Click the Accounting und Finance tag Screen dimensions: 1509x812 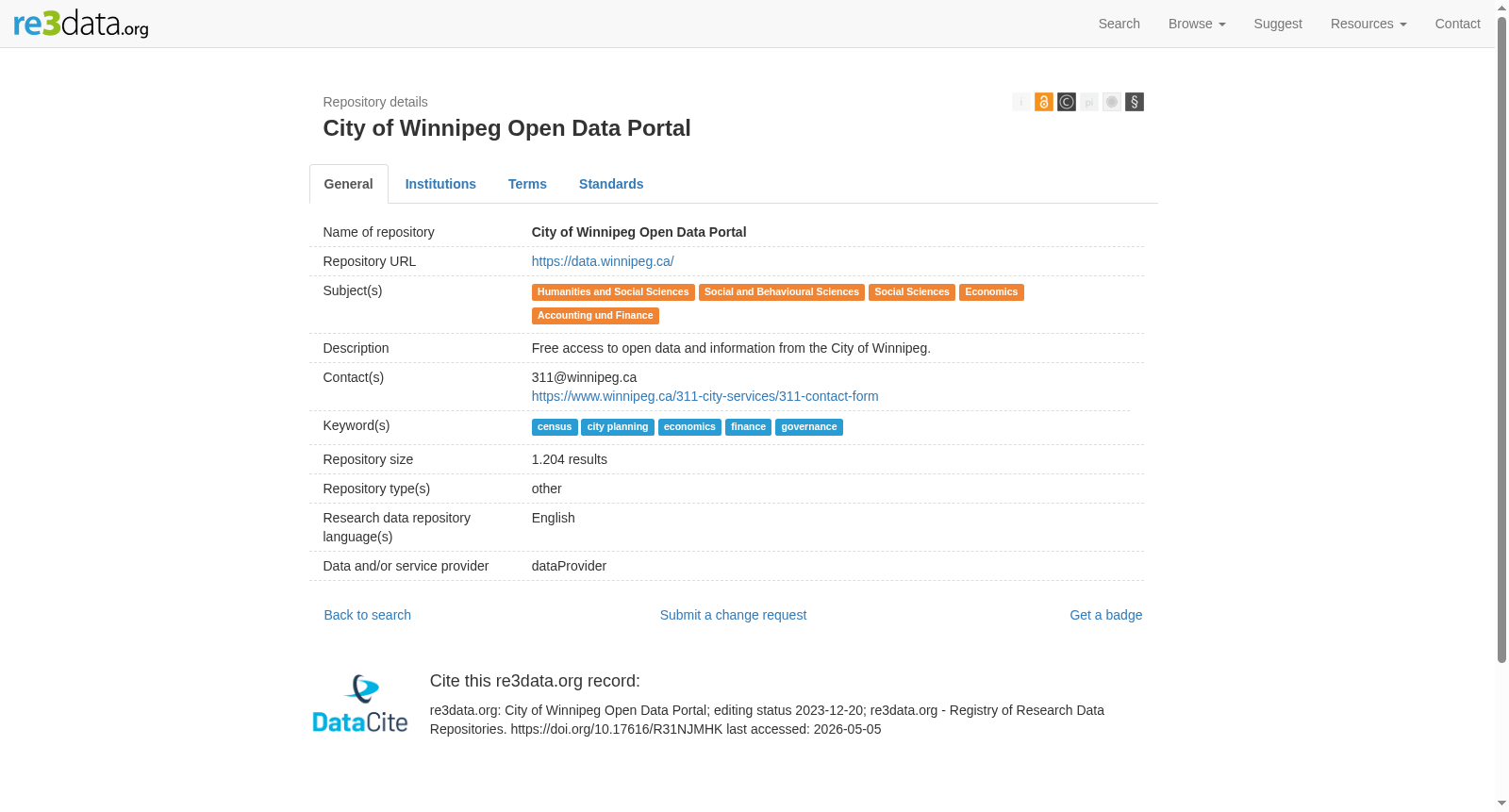[595, 316]
